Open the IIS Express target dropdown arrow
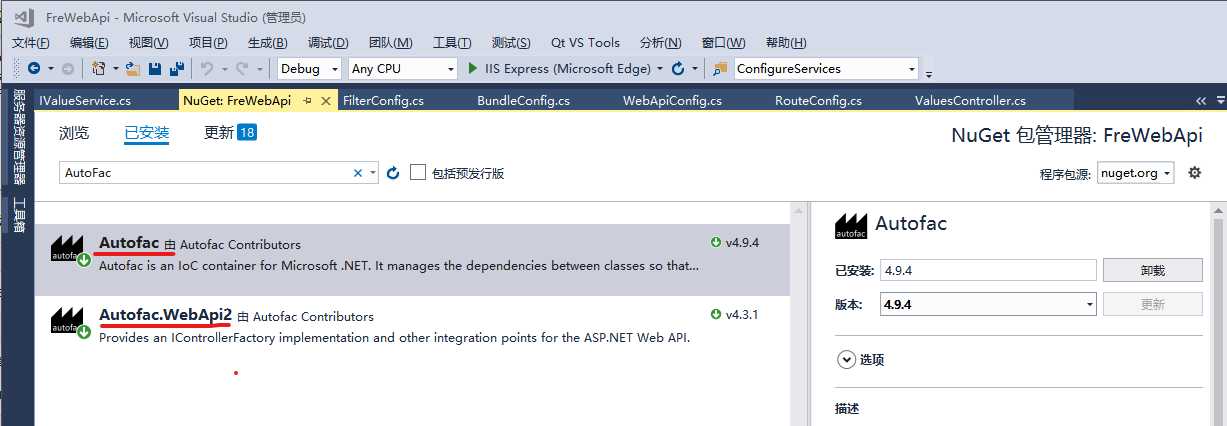The width and height of the screenshot is (1227, 426). tap(660, 69)
